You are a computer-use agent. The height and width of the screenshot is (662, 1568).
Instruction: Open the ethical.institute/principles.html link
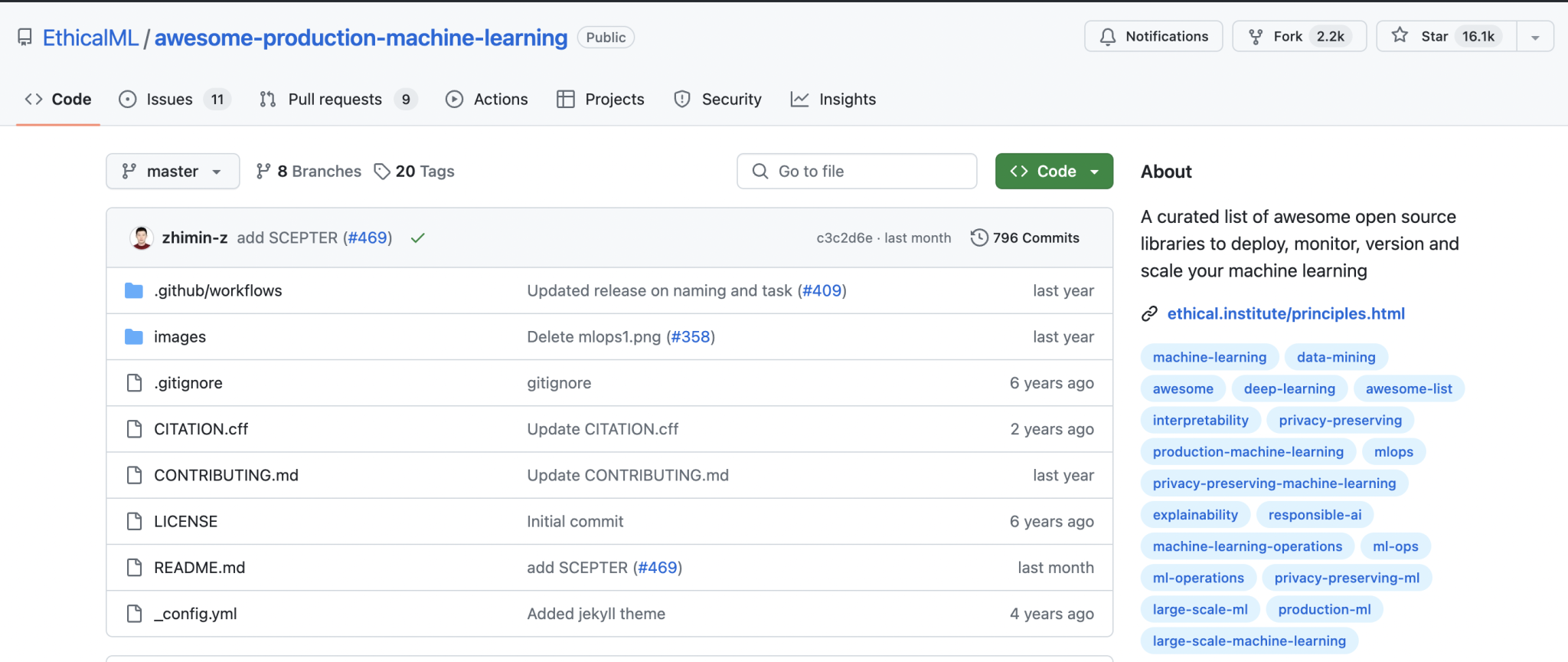1286,313
